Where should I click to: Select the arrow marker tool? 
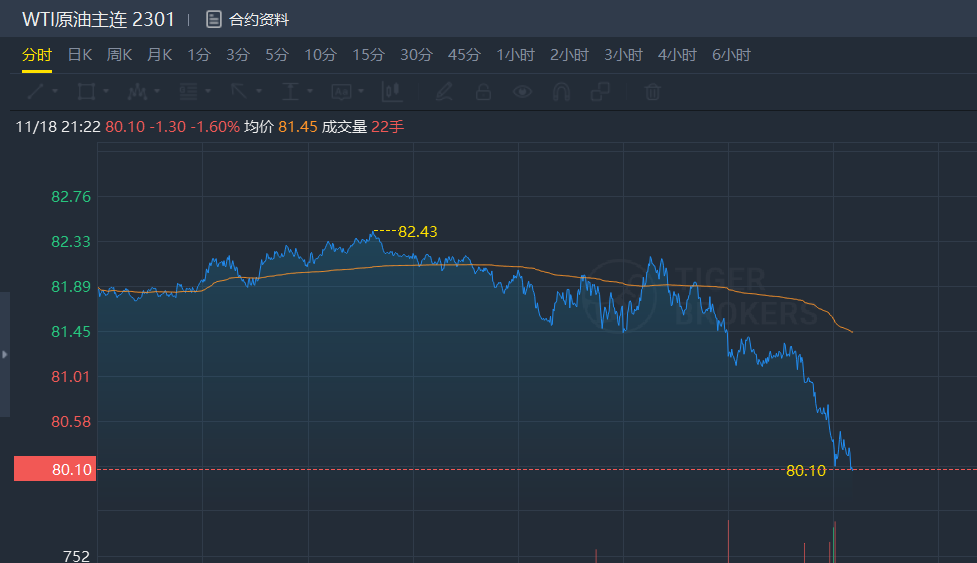[x=239, y=92]
